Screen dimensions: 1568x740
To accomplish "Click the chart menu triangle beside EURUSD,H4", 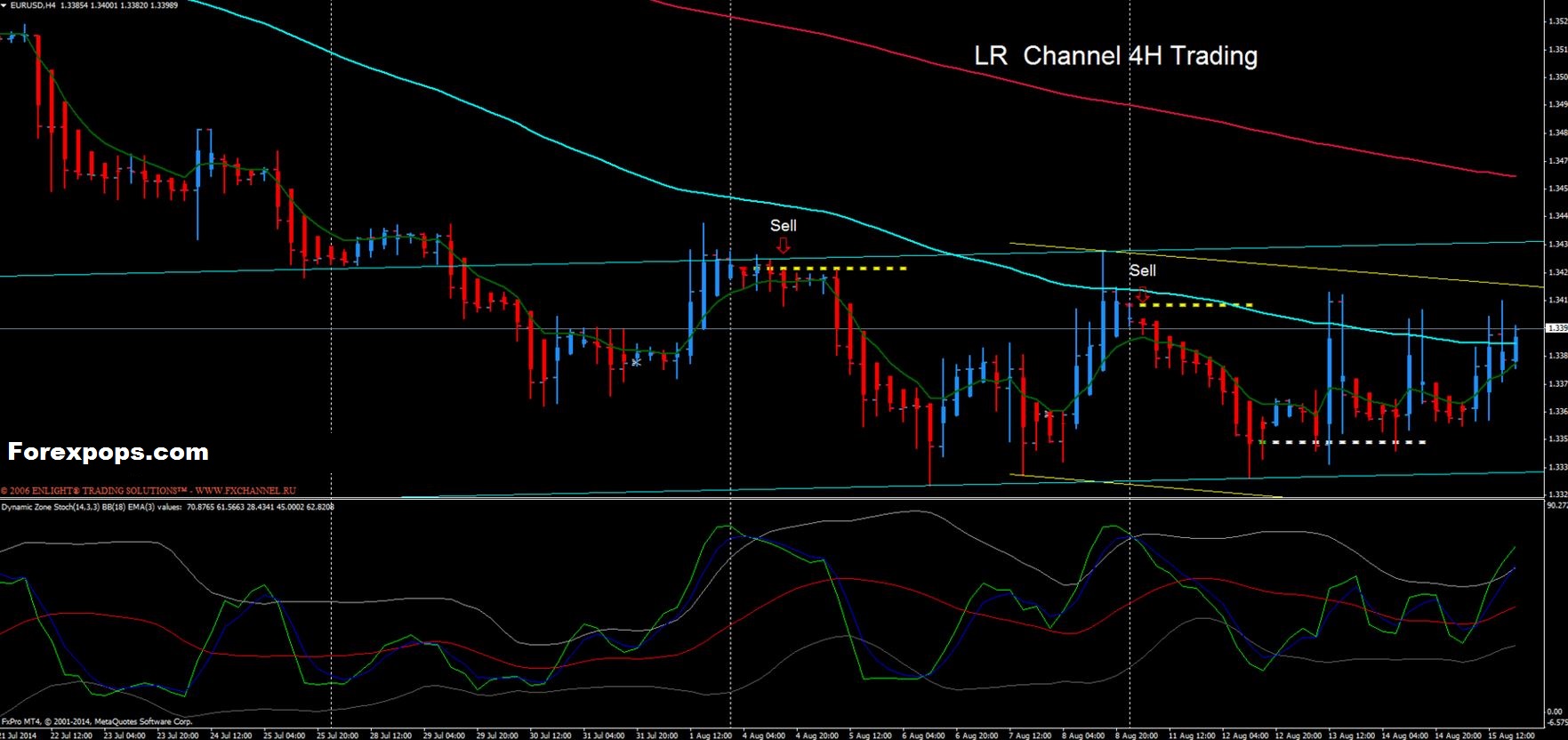I will point(4,4).
